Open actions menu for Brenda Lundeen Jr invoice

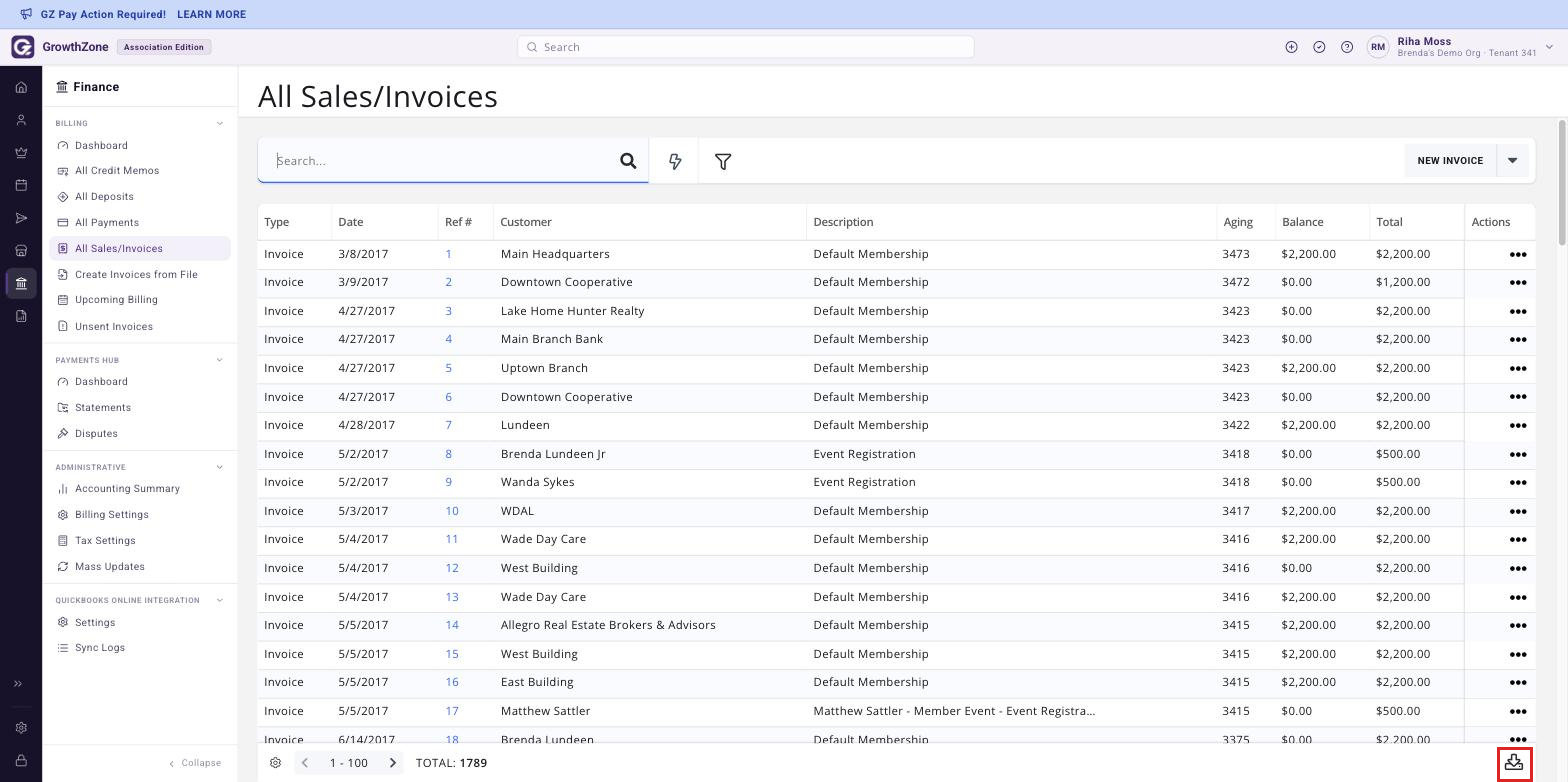[x=1517, y=454]
